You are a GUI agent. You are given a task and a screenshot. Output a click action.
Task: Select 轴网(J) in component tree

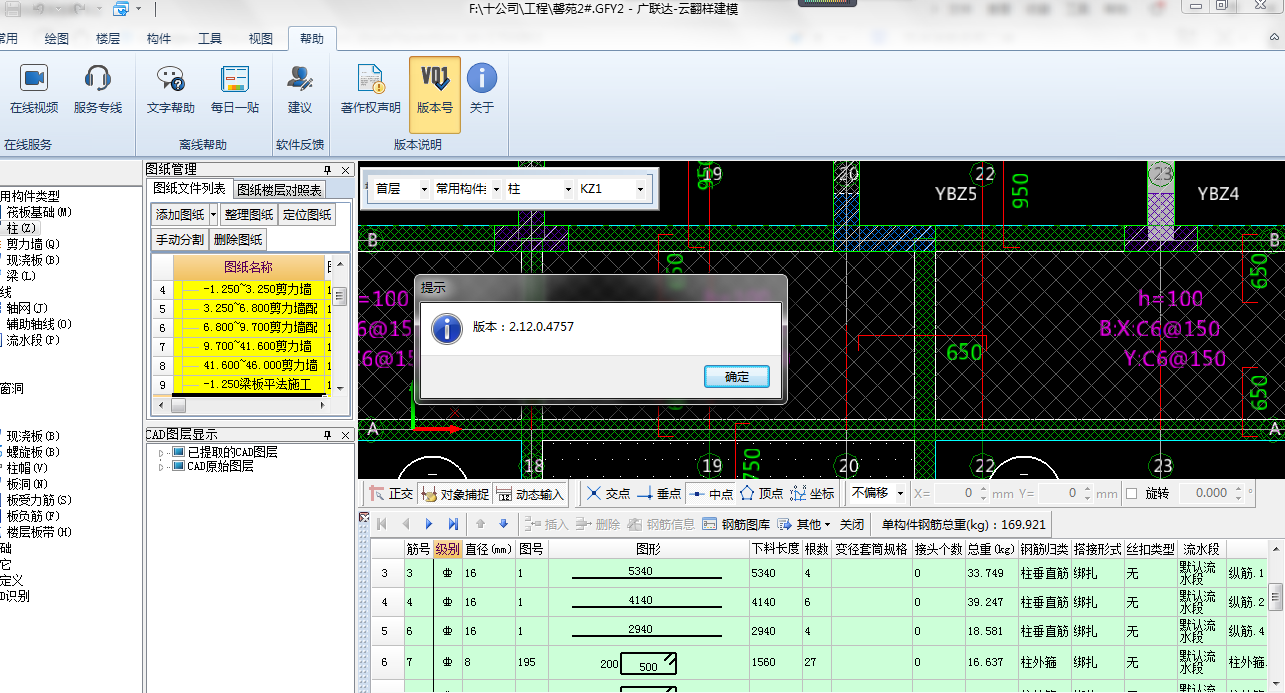point(27,307)
